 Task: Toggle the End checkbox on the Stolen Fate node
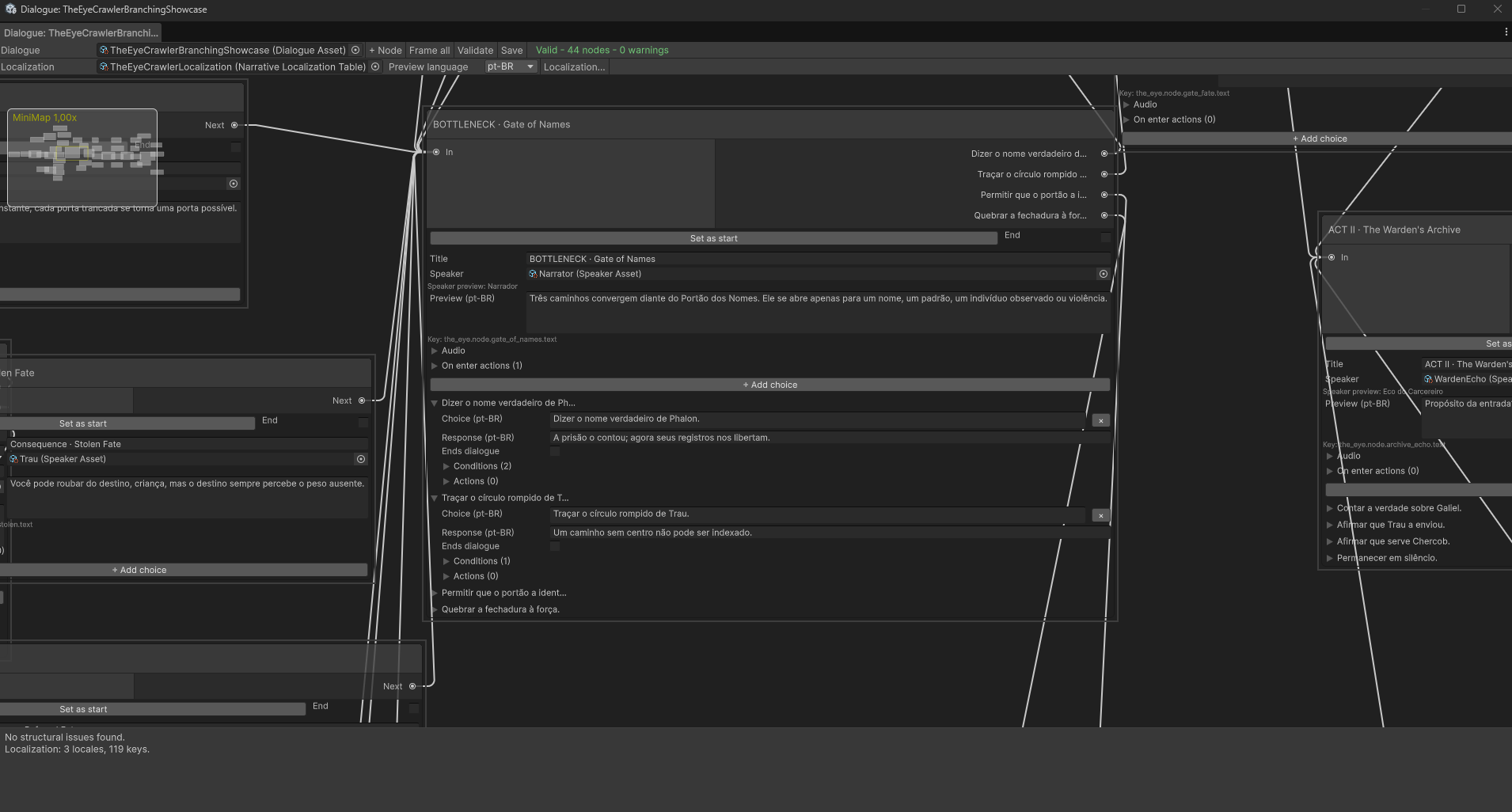click(363, 423)
